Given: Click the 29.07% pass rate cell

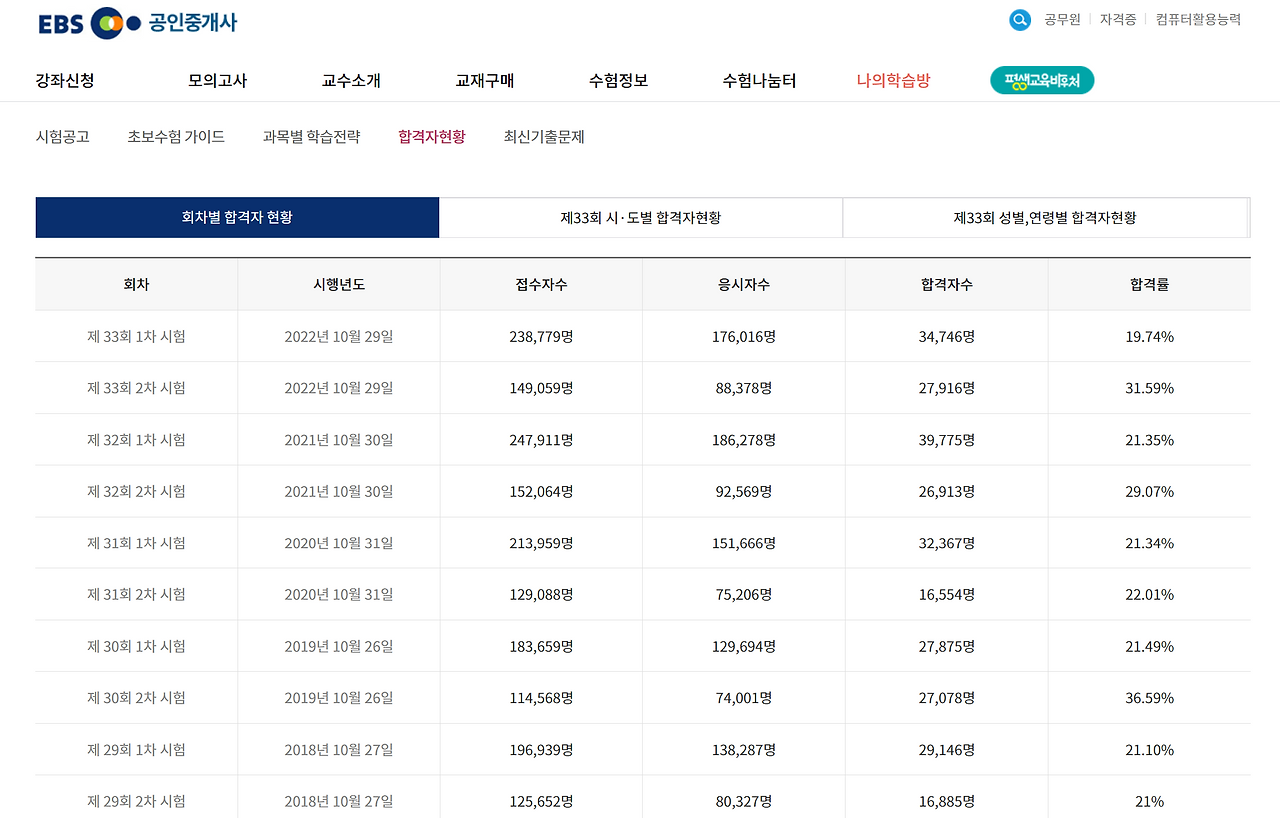Looking at the screenshot, I should pyautogui.click(x=1149, y=492).
